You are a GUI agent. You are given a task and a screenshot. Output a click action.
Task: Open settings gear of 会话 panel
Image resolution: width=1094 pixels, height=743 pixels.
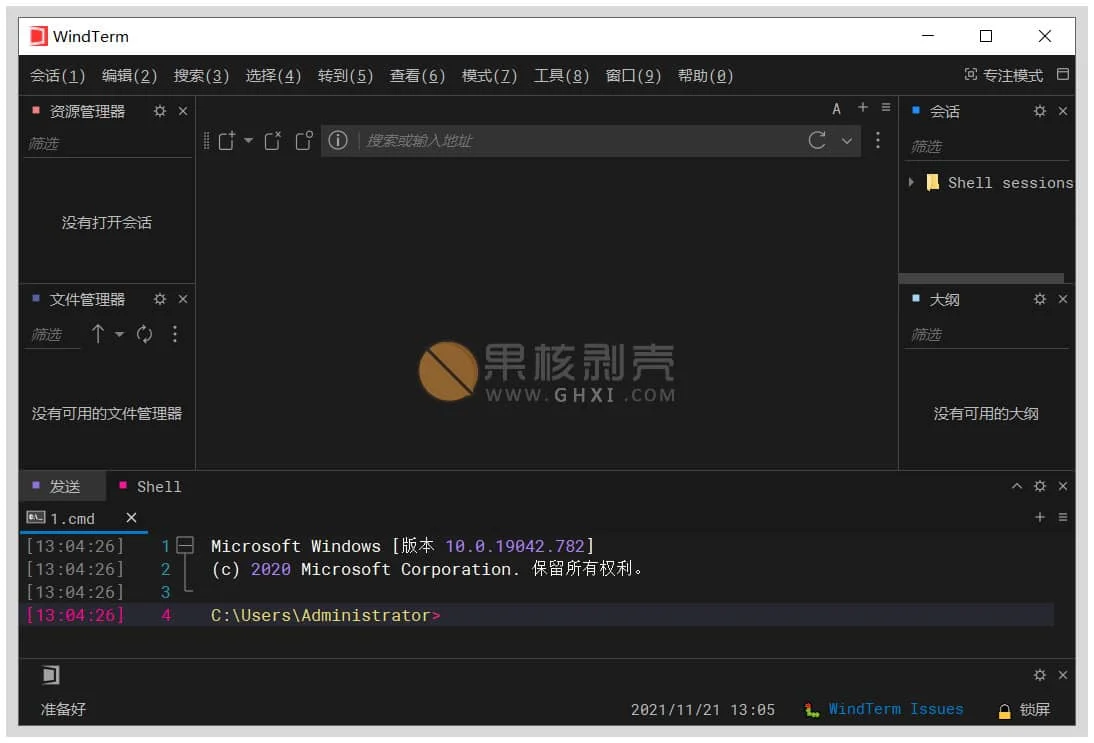pos(1040,111)
